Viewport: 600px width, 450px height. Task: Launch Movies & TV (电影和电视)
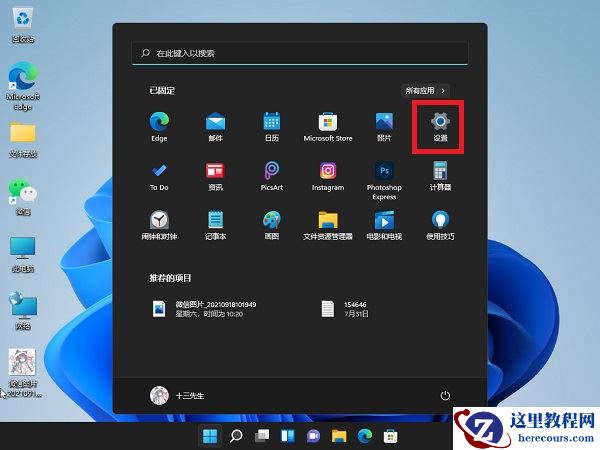(384, 225)
